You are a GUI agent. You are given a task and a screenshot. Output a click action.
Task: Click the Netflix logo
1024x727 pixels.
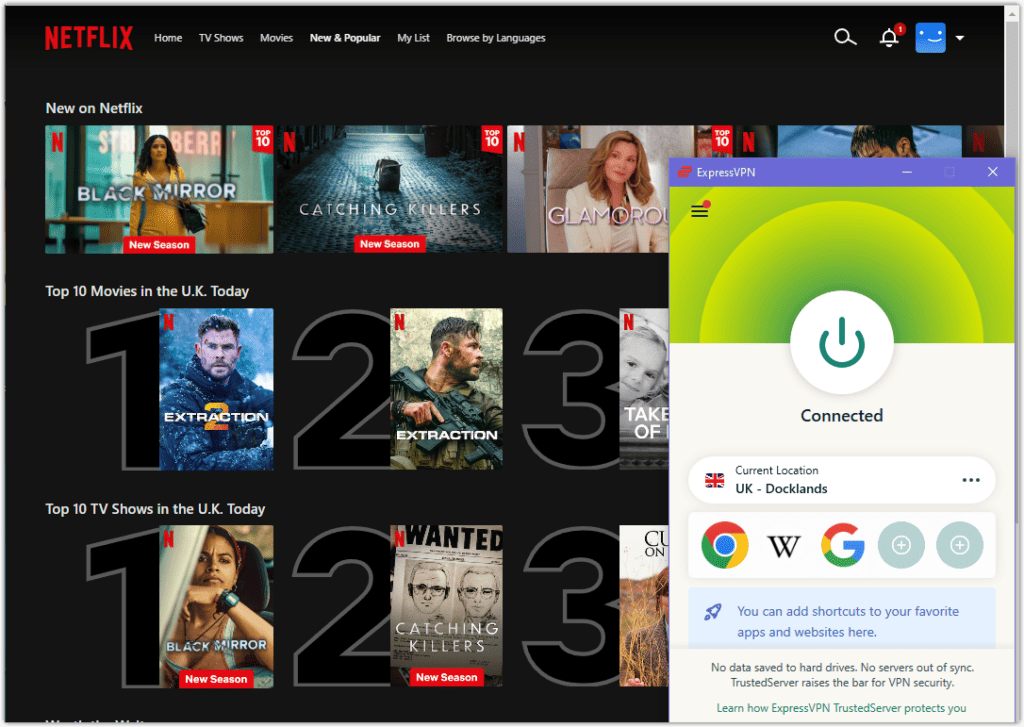coord(88,37)
